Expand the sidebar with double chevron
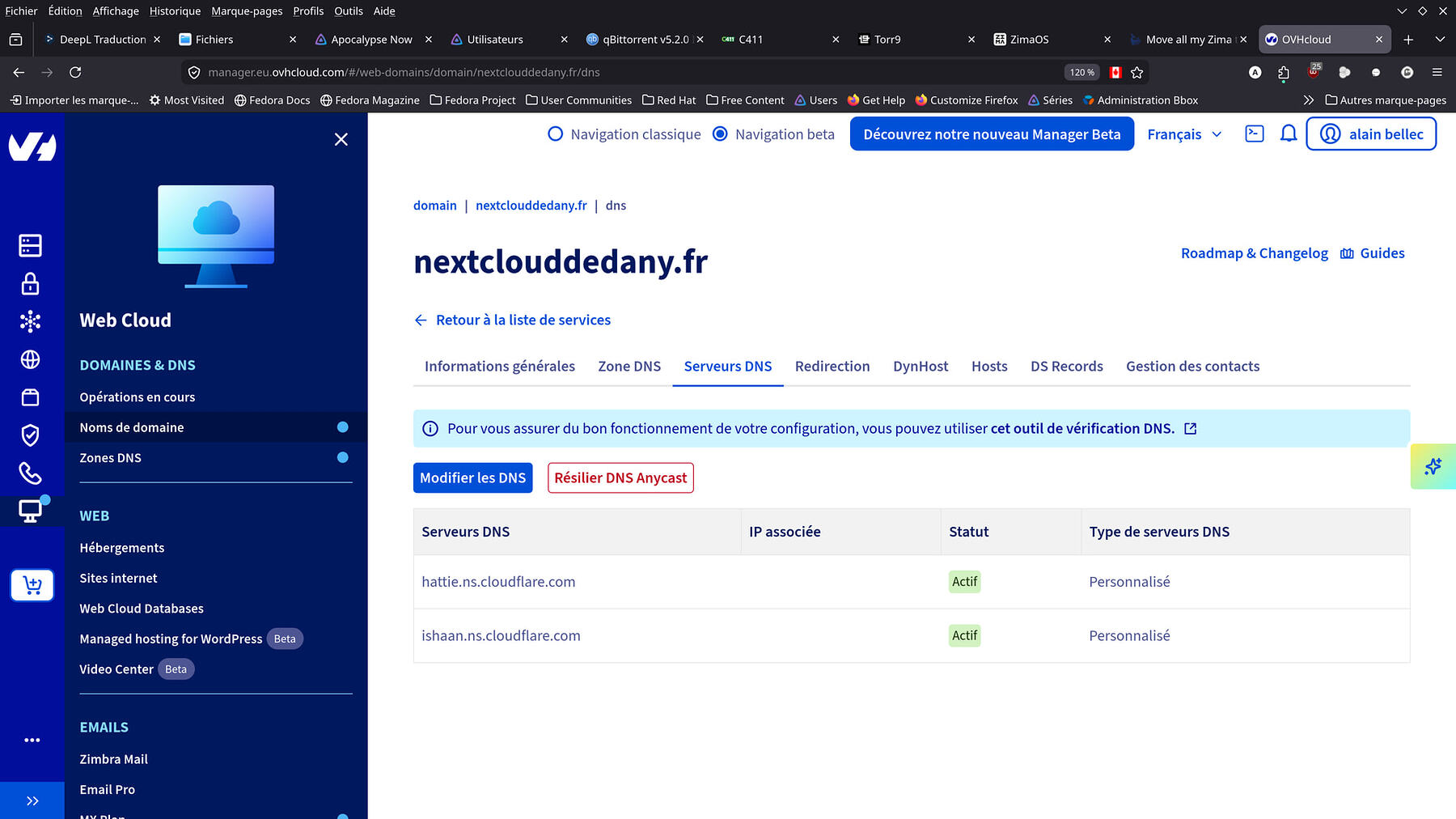Viewport: 1456px width, 819px height. click(32, 801)
